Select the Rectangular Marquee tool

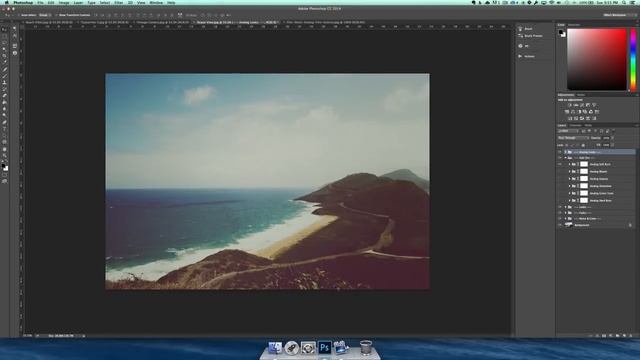coord(4,36)
